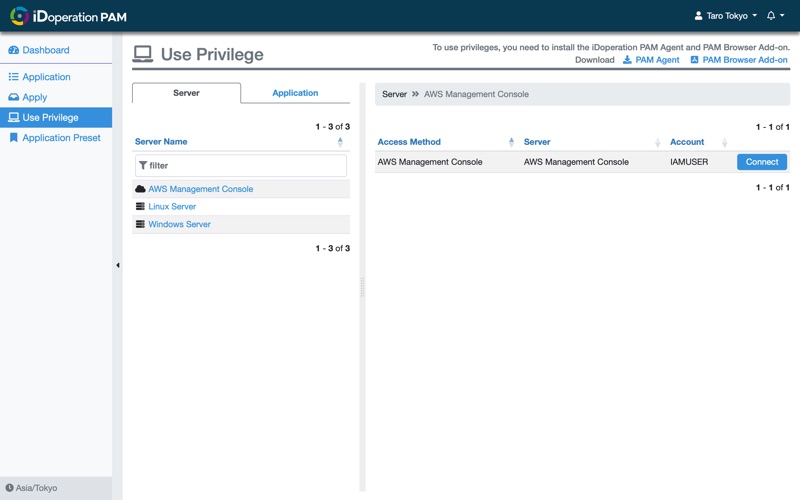Sort by the Access Method column
This screenshot has width=800, height=500.
tap(409, 142)
